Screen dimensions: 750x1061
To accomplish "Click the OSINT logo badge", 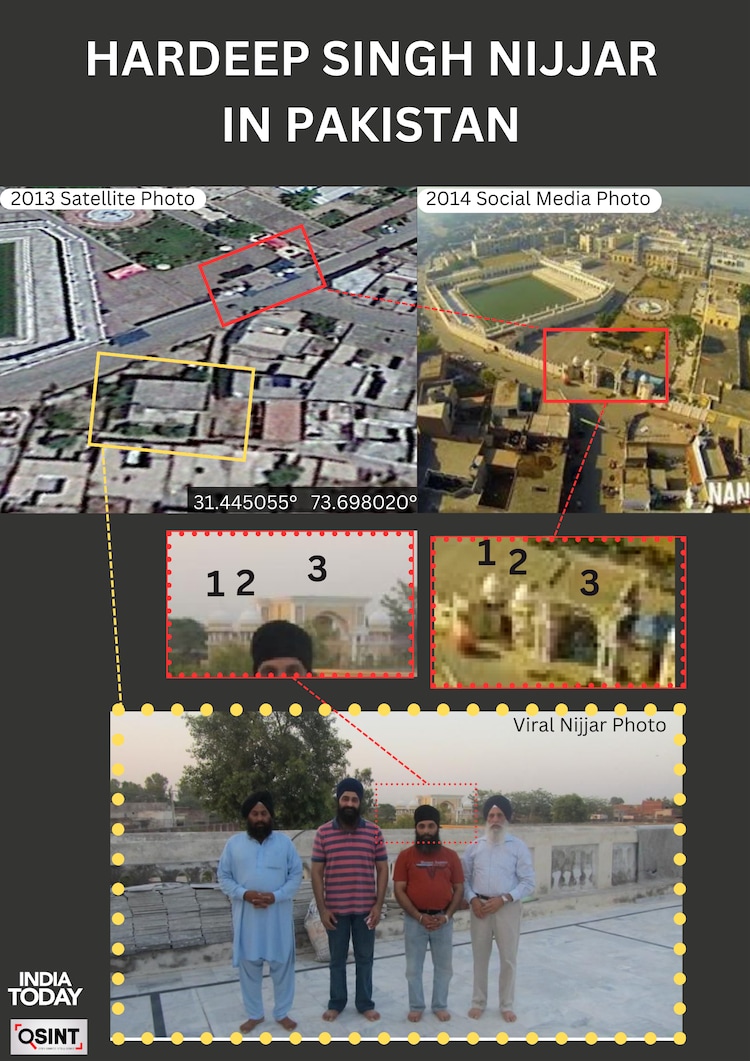I will pyautogui.click(x=49, y=1035).
